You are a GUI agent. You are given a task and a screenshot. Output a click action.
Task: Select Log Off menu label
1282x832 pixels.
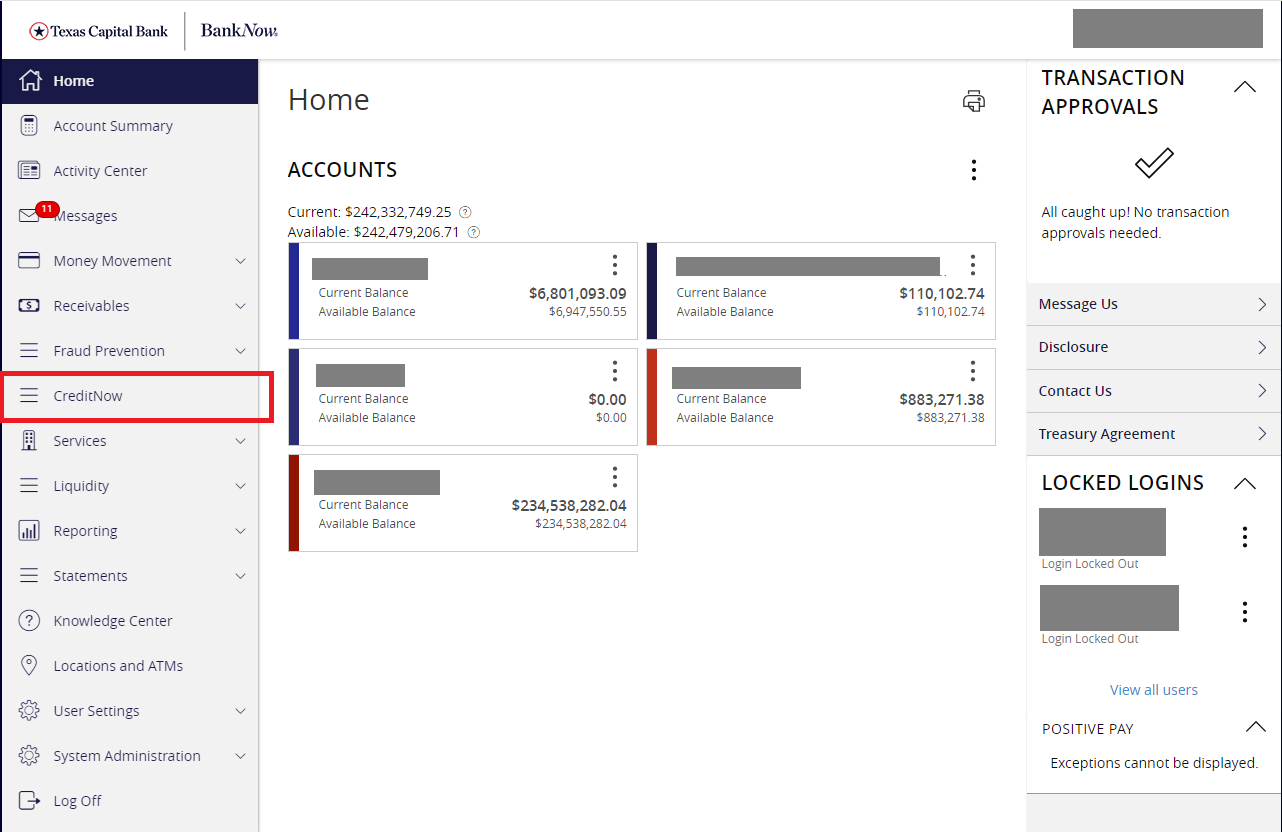point(78,801)
